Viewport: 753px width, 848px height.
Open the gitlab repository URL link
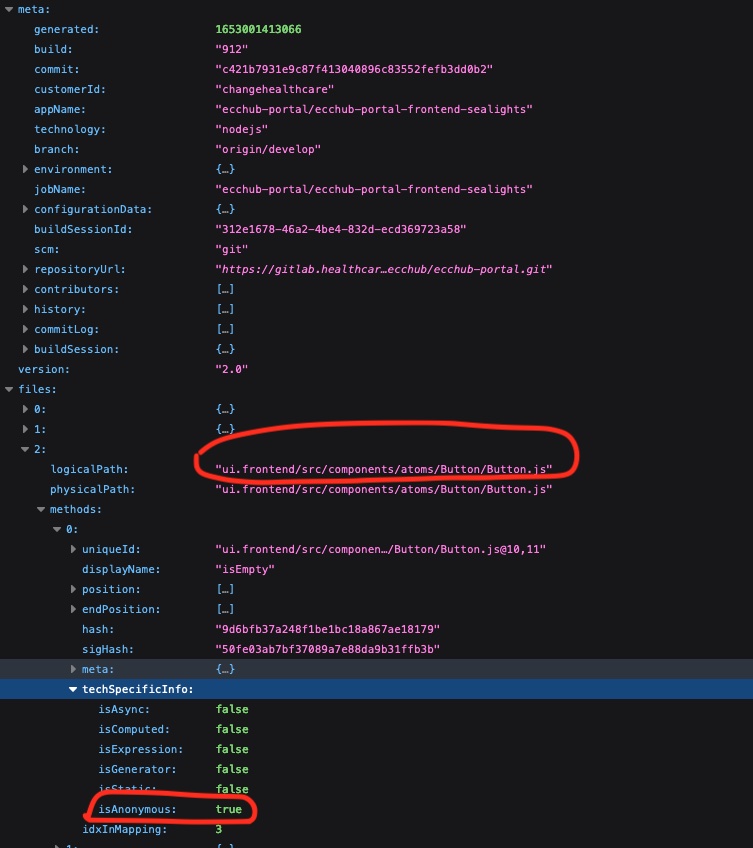tap(385, 269)
